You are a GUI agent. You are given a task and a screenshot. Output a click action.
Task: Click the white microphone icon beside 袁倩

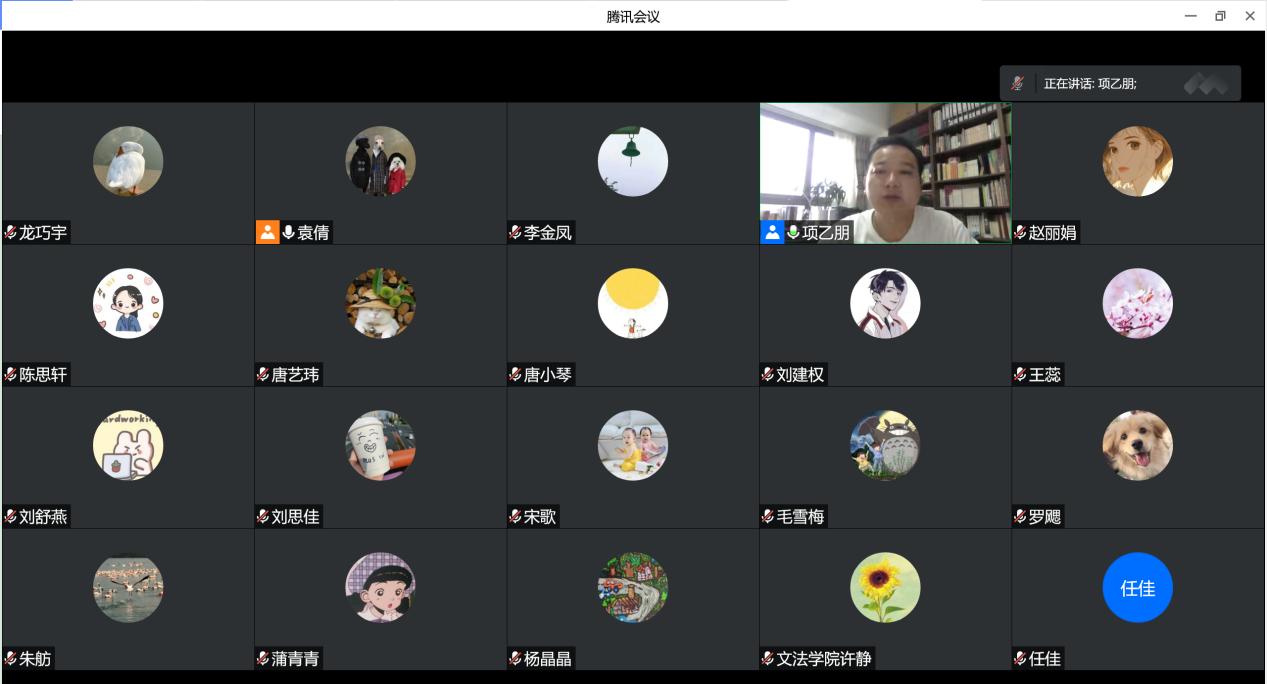pyautogui.click(x=289, y=232)
